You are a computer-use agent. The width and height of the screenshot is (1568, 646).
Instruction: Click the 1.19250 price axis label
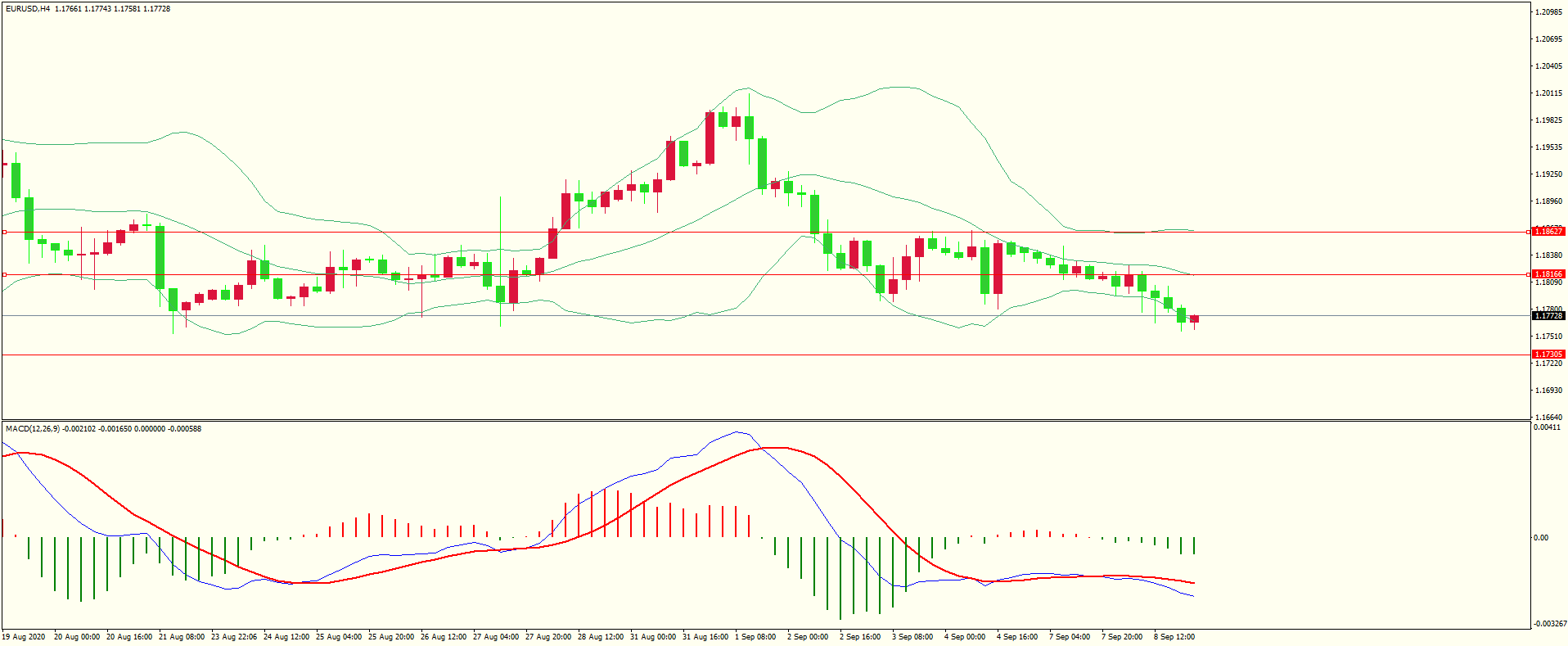1549,174
